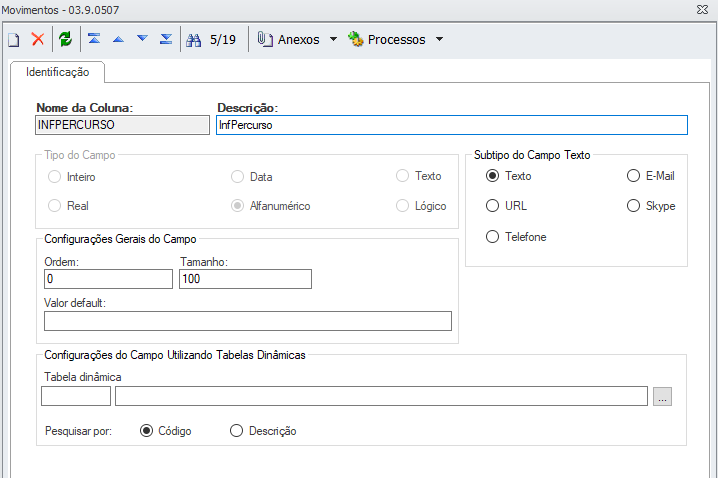718x478 pixels.
Task: Click the binoculars search icon
Action: pyautogui.click(x=193, y=40)
